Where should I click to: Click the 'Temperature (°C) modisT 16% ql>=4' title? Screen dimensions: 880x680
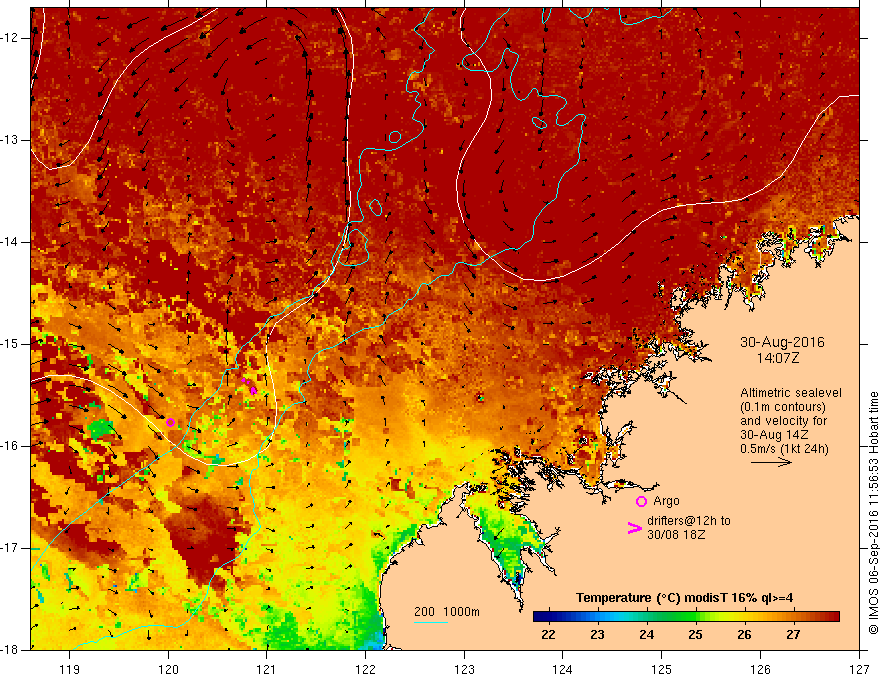pos(684,598)
